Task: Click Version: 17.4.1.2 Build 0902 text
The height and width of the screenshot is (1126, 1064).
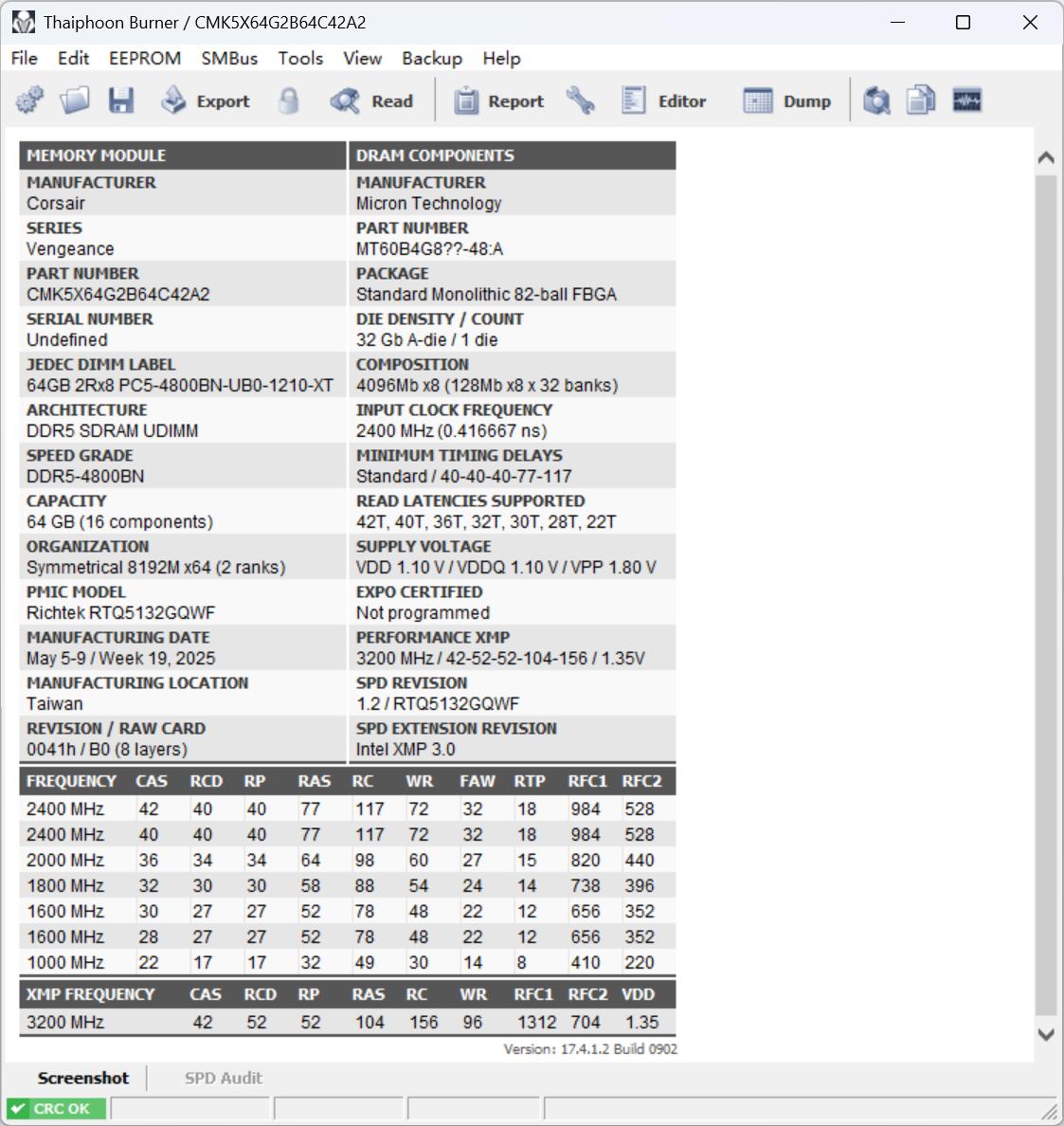Action: point(590,1049)
